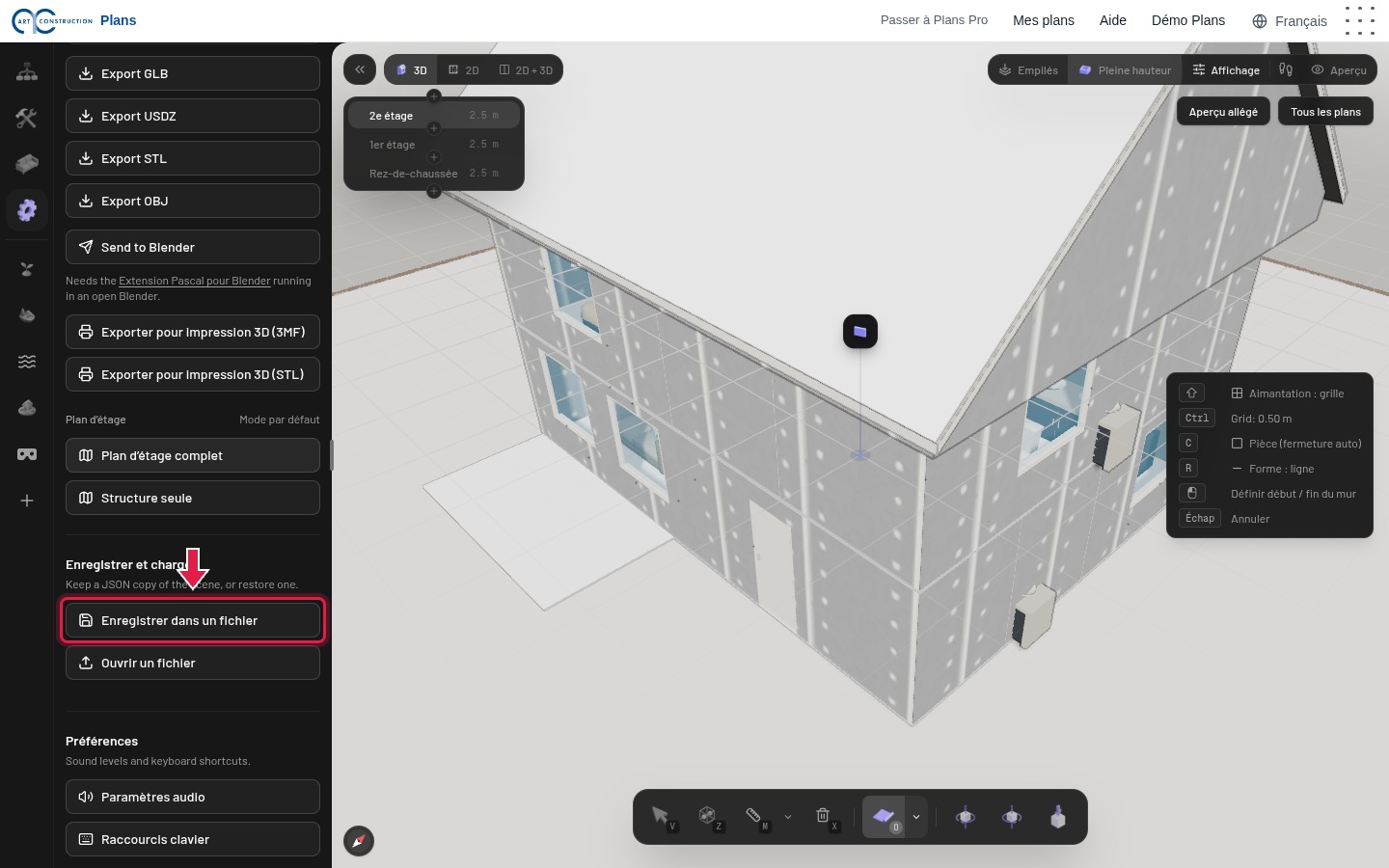This screenshot has width=1389, height=868.
Task: Click the Export GLB button
Action: click(x=193, y=73)
